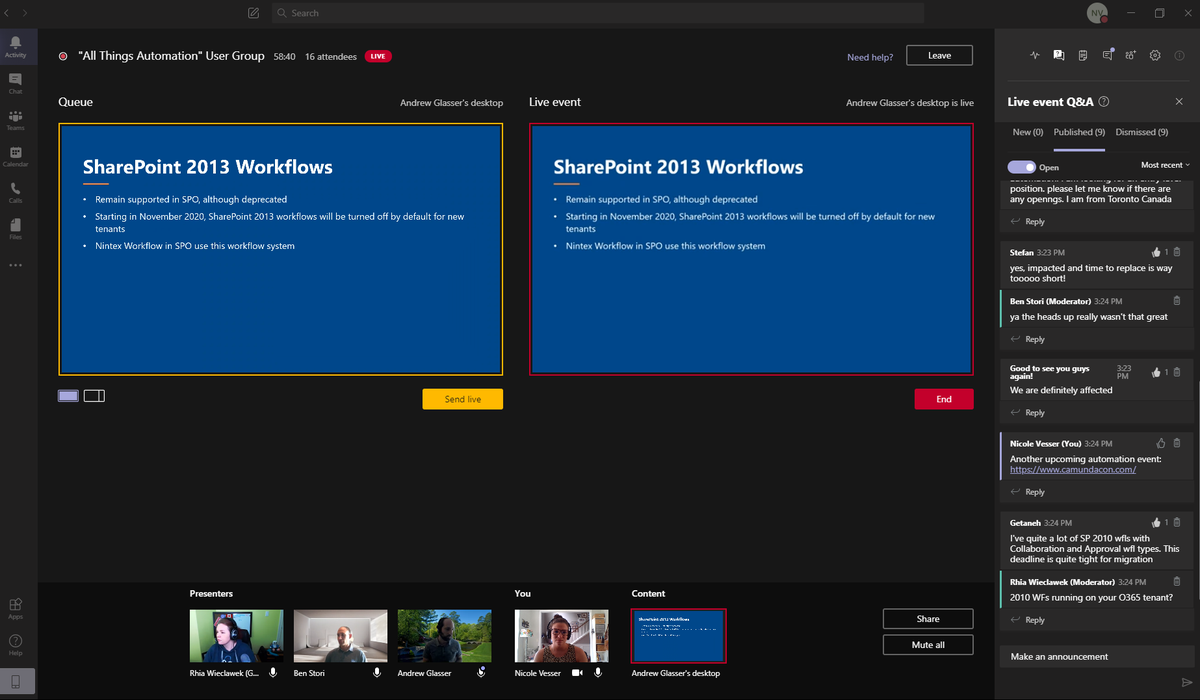Open the Q&A panel icon
Image resolution: width=1200 pixels, height=700 pixels.
[1059, 55]
